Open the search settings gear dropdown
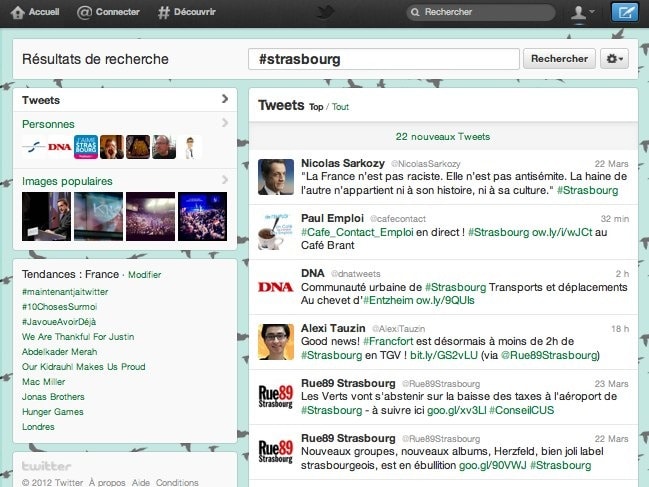The width and height of the screenshot is (649, 487). [615, 59]
